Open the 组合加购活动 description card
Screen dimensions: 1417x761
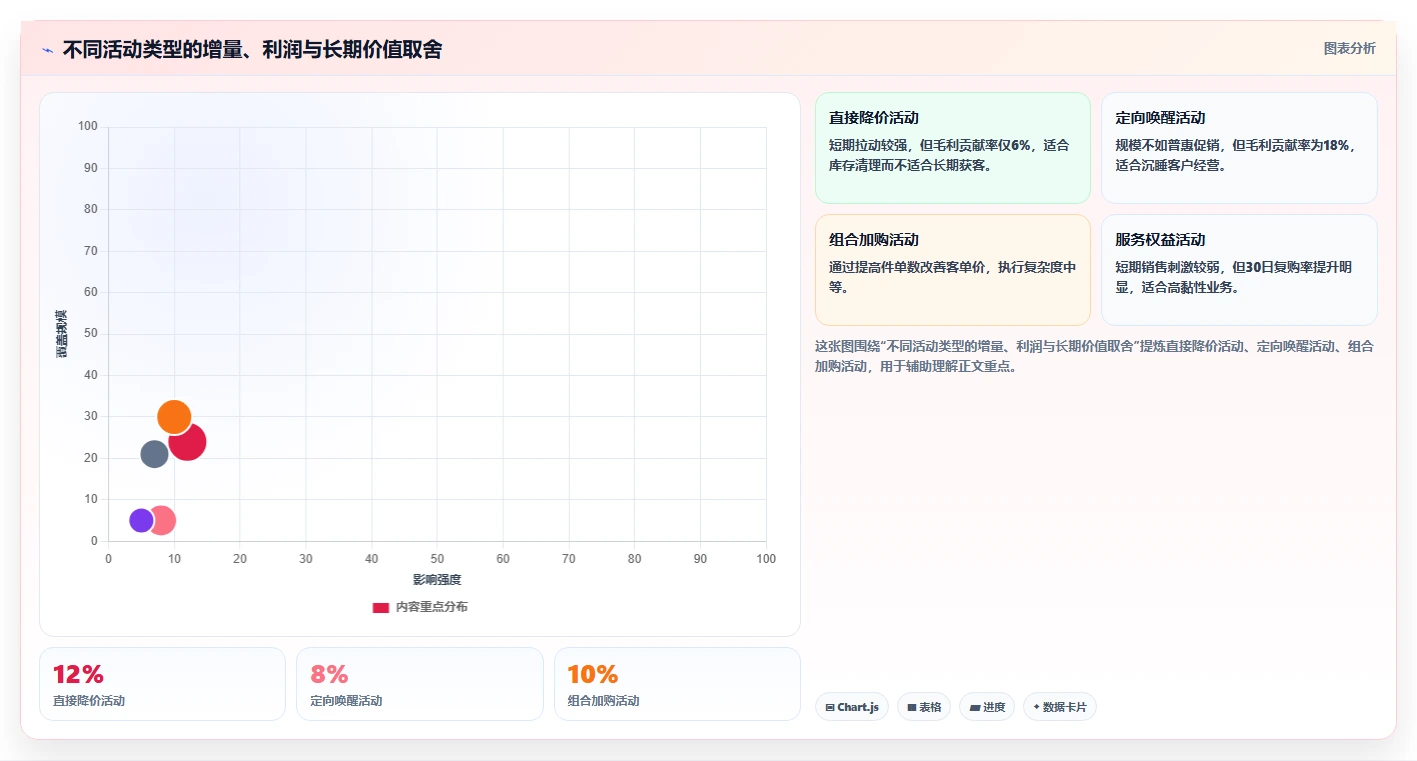pos(952,270)
